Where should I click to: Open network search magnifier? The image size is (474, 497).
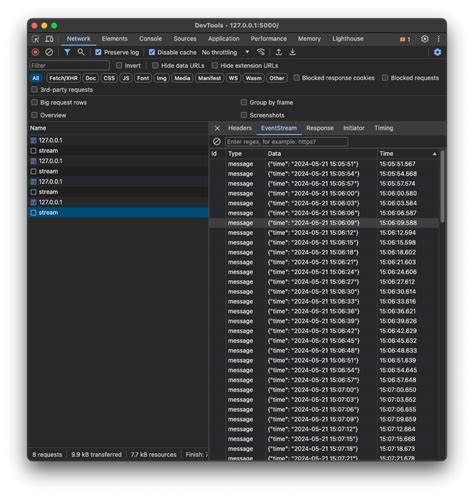click(x=81, y=52)
